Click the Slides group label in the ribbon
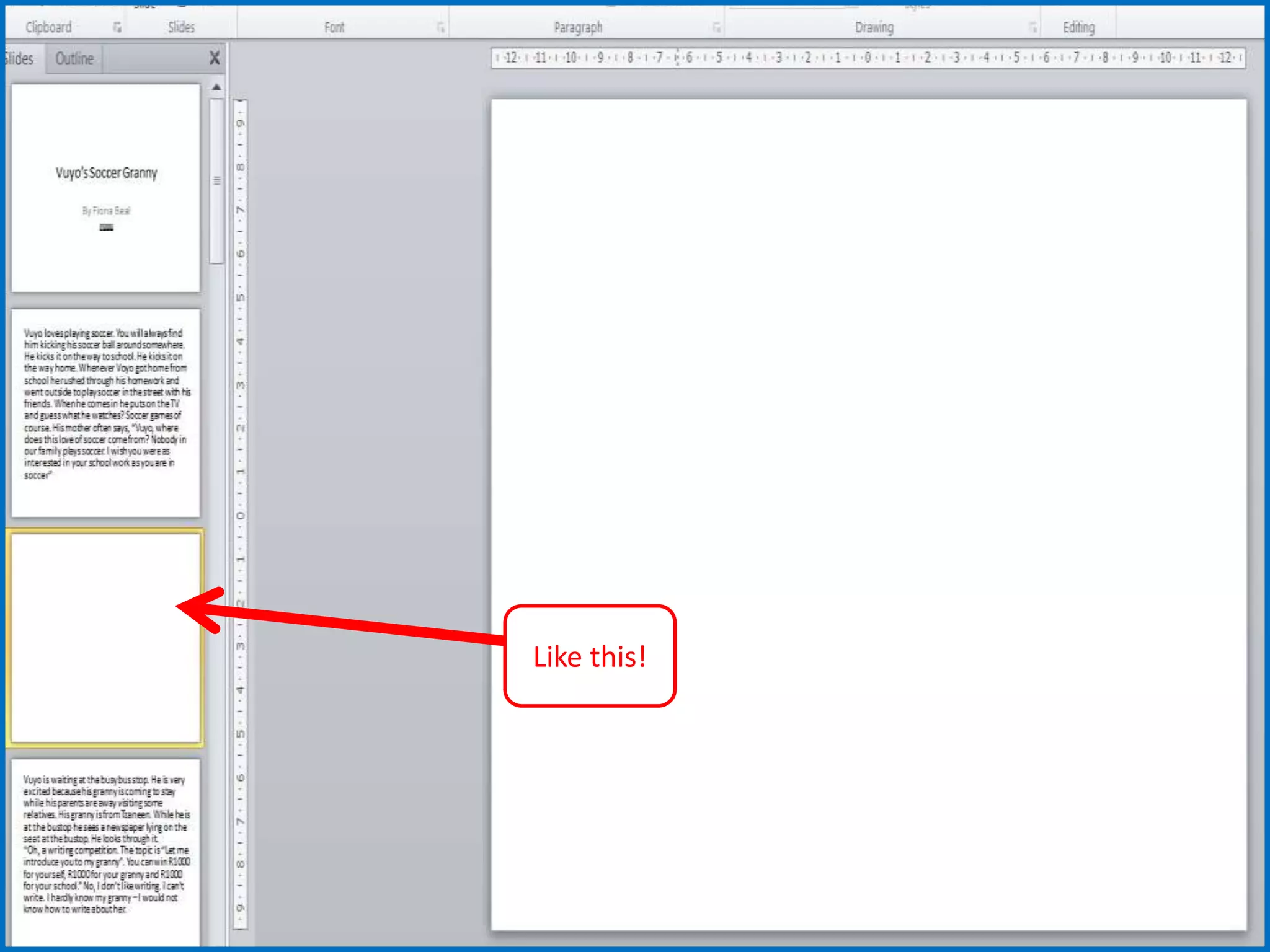The height and width of the screenshot is (952, 1270). click(x=181, y=27)
